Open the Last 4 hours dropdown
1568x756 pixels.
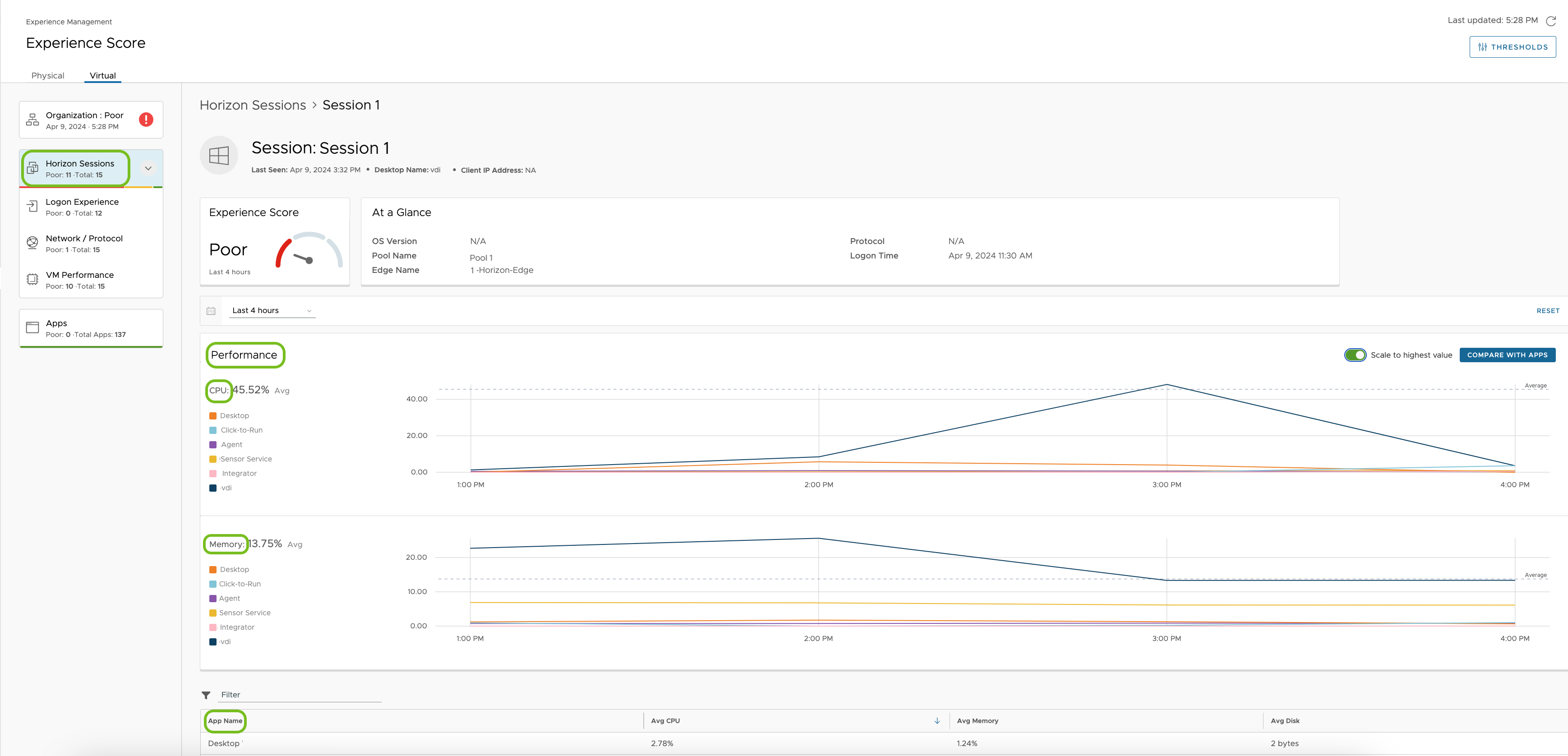pyautogui.click(x=272, y=310)
